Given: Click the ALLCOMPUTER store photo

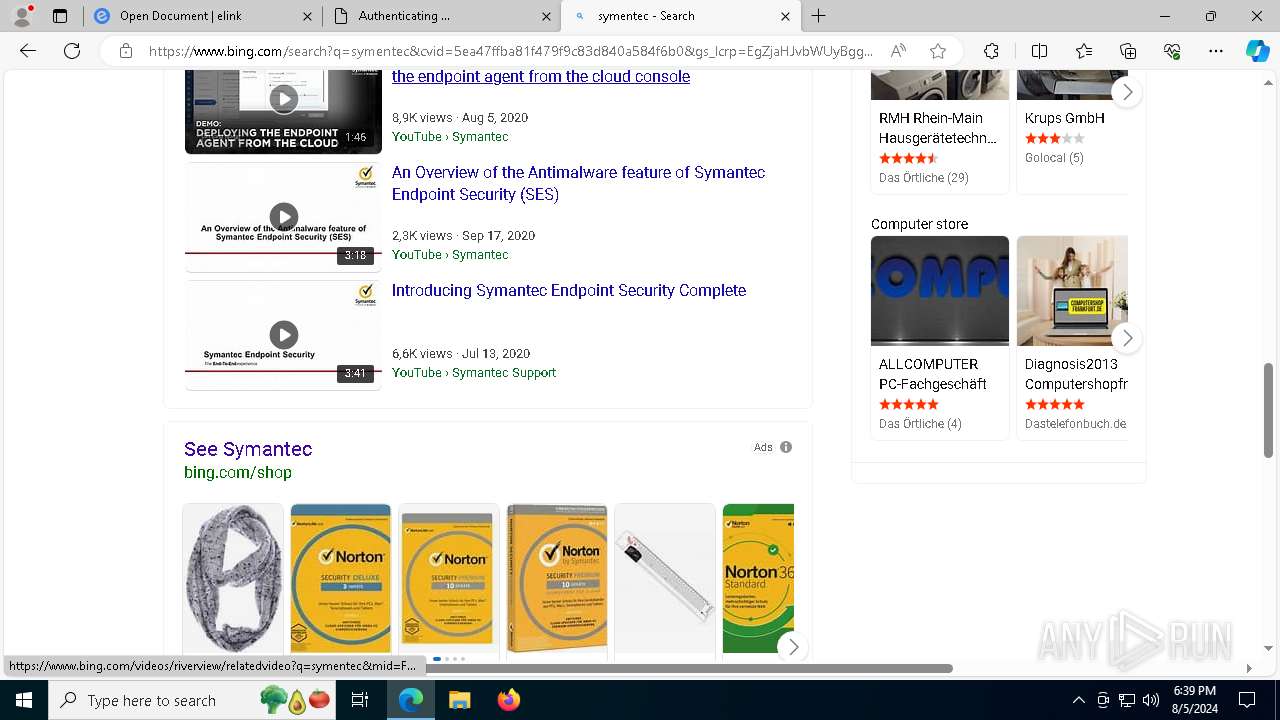Looking at the screenshot, I should [940, 291].
